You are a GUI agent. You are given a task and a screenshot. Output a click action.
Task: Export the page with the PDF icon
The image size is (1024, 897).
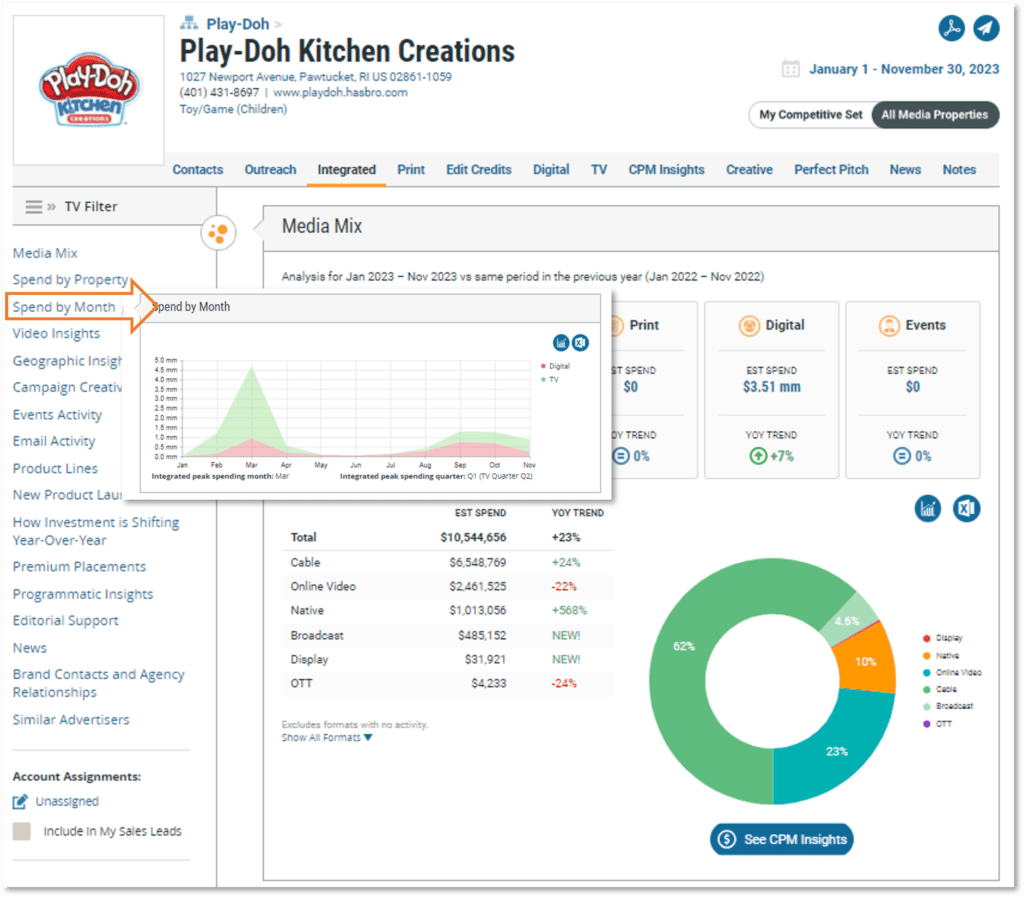952,28
